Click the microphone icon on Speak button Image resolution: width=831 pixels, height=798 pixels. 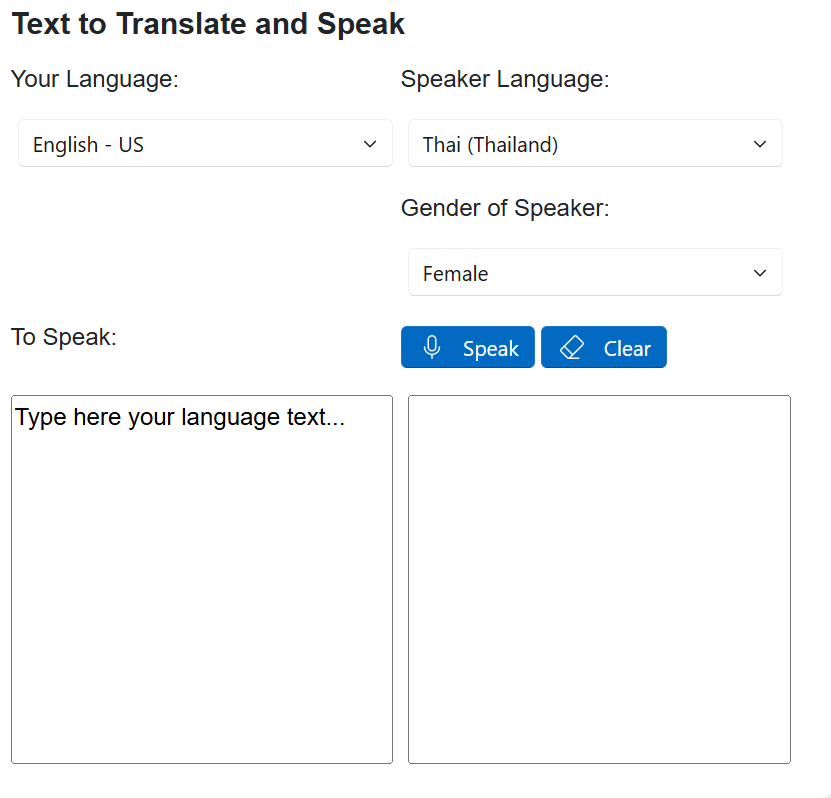432,347
